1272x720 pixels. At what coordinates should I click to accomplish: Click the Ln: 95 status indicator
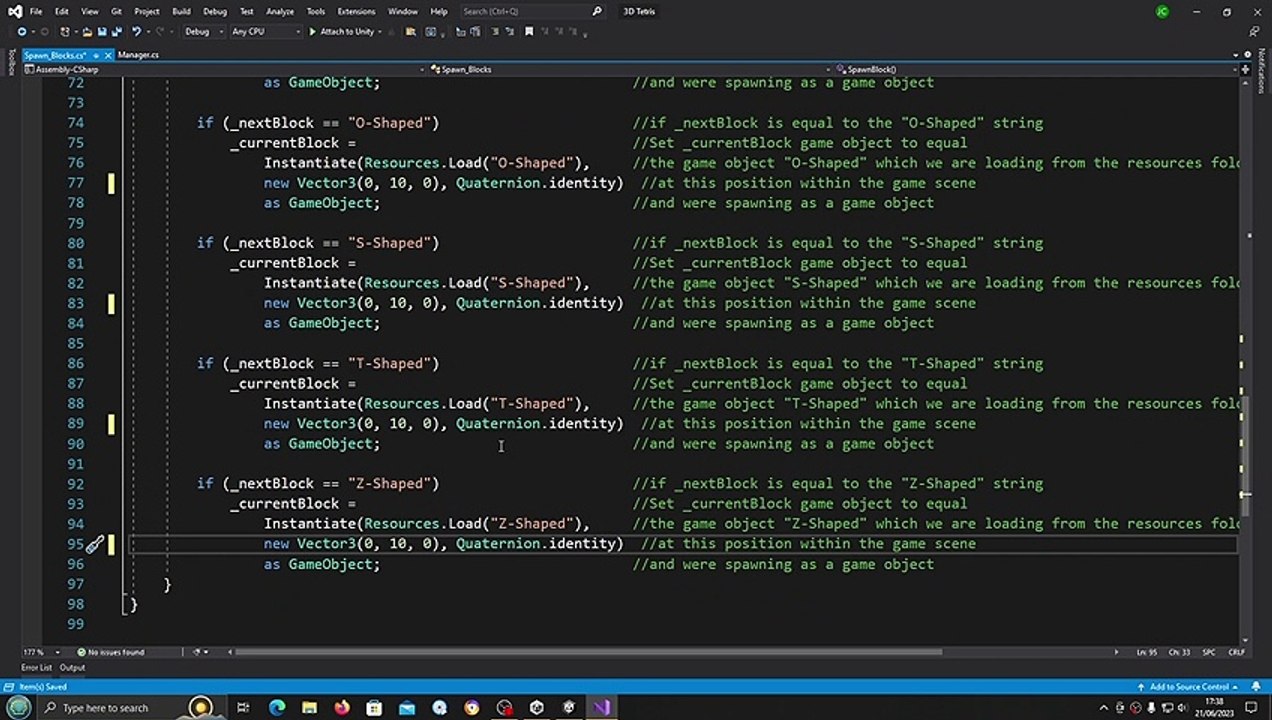1147,652
